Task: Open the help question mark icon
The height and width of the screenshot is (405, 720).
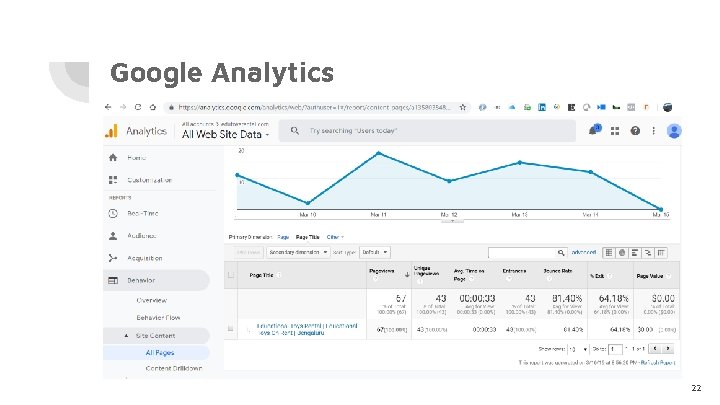Action: 635,131
